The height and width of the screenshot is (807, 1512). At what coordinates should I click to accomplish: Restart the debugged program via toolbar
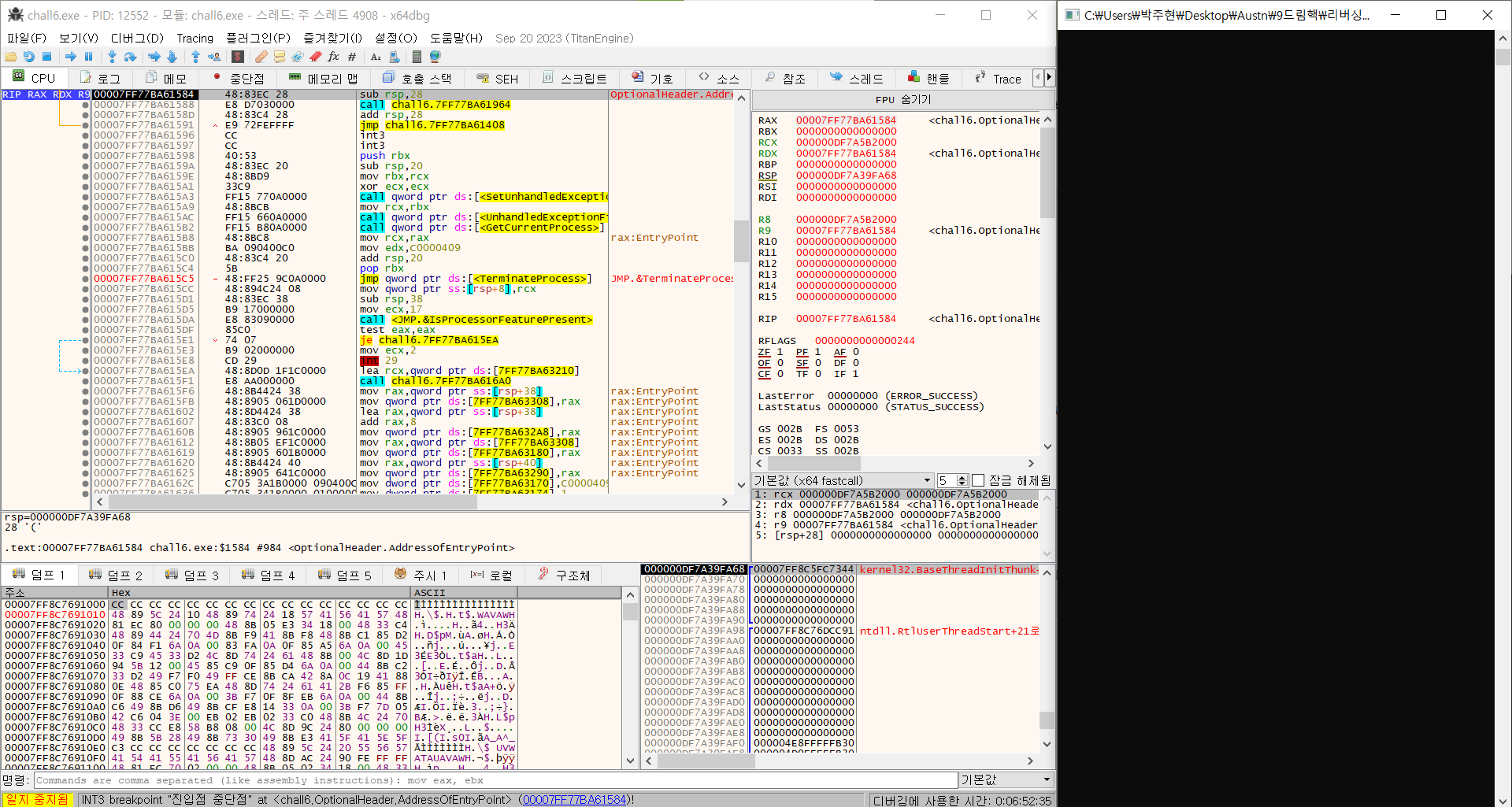(x=29, y=57)
